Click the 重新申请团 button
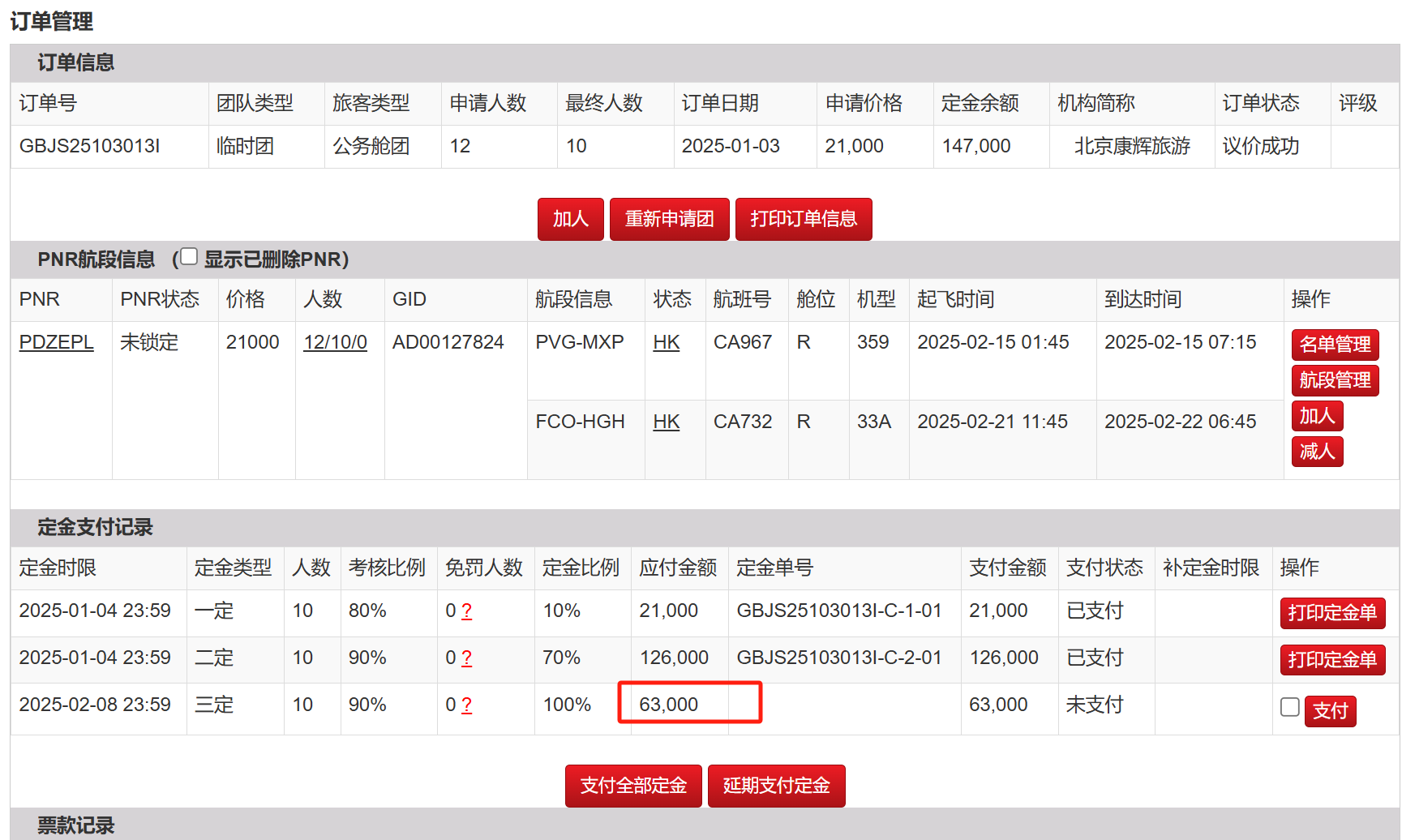The image size is (1402, 840). [669, 219]
